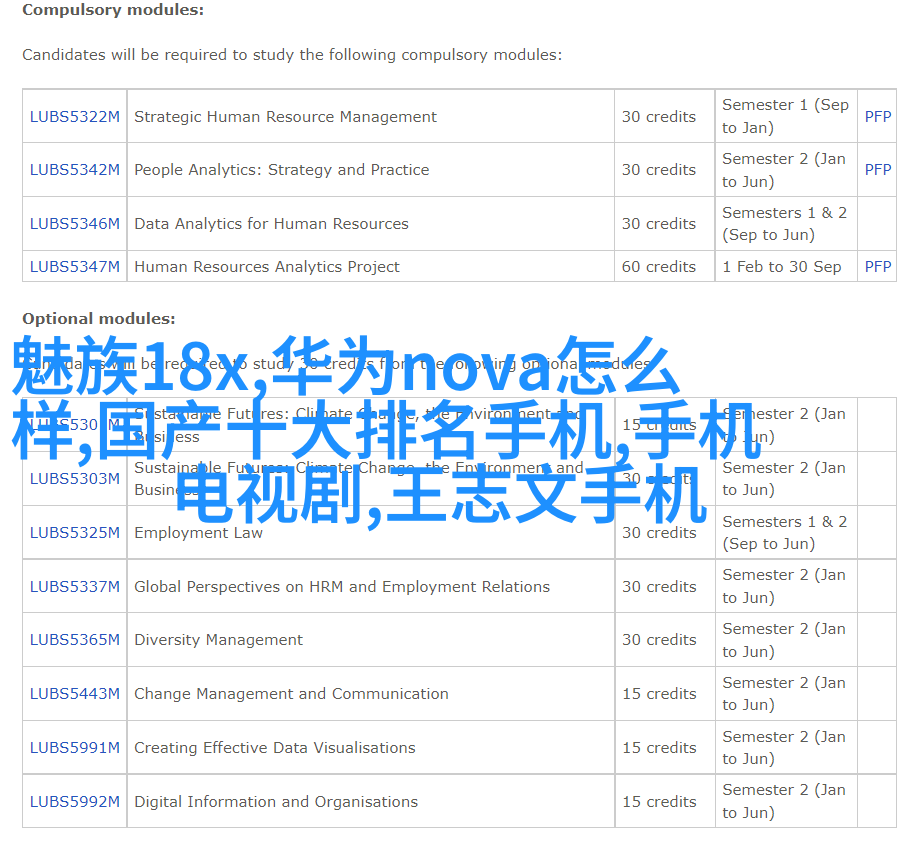Open the LUBS5443M module link
Screen dimensions: 916x845
pos(75,694)
